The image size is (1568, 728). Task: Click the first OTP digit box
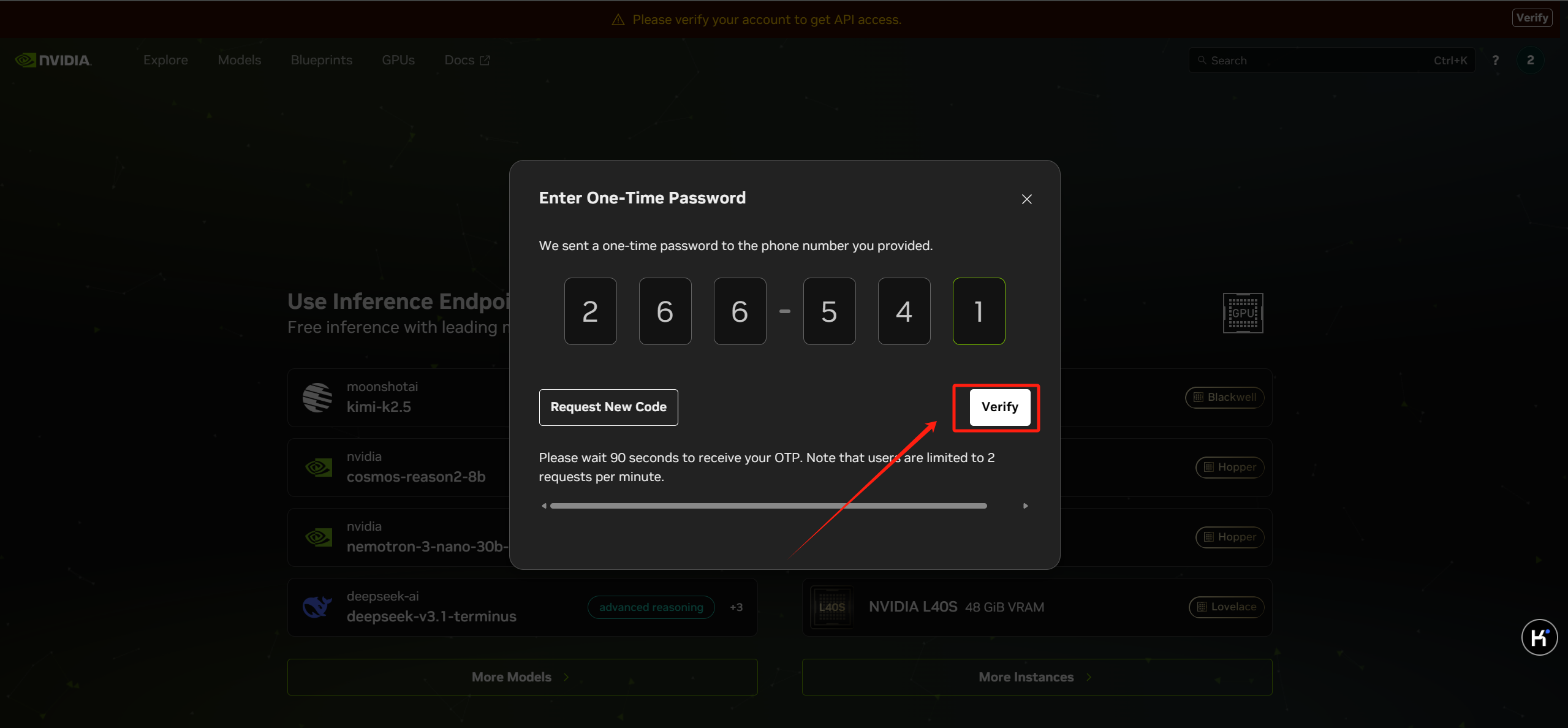[x=590, y=311]
